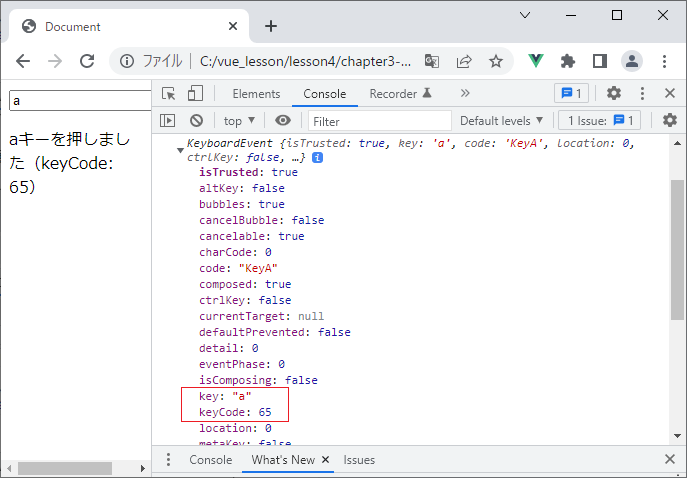687x478 pixels.
Task: Open the Extensions puzzle menu
Action: pyautogui.click(x=568, y=61)
